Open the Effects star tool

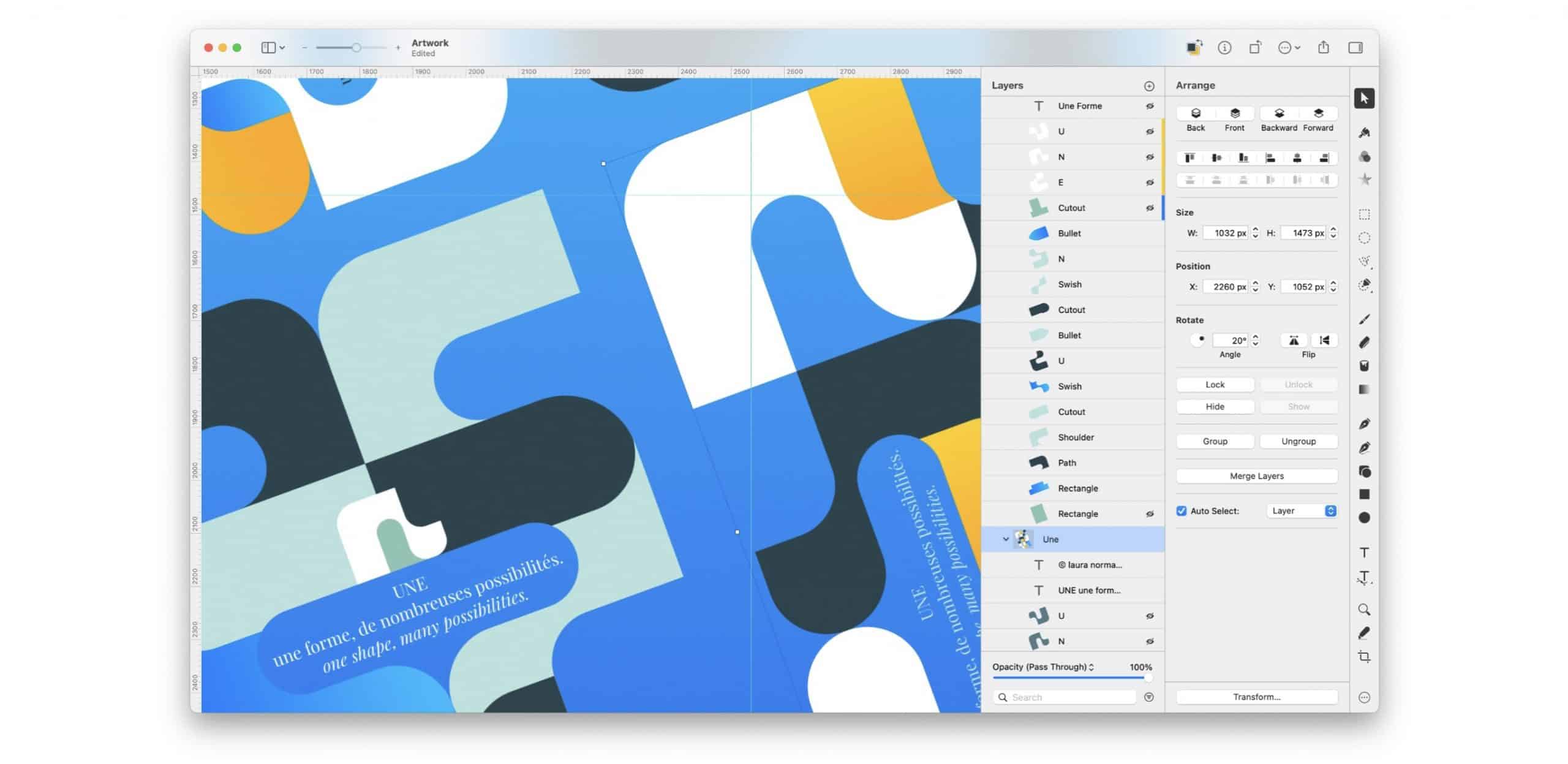[x=1364, y=180]
